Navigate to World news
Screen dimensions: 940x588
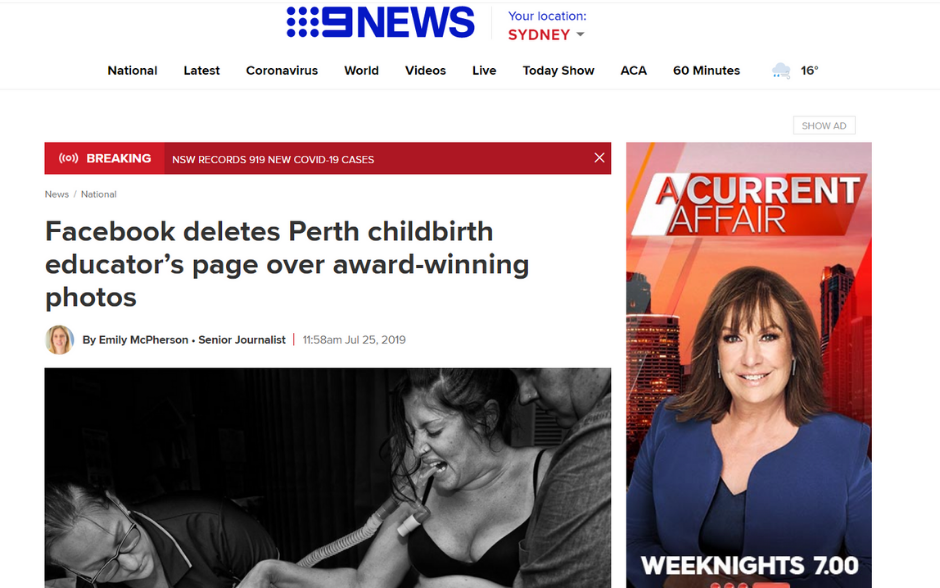pos(361,71)
